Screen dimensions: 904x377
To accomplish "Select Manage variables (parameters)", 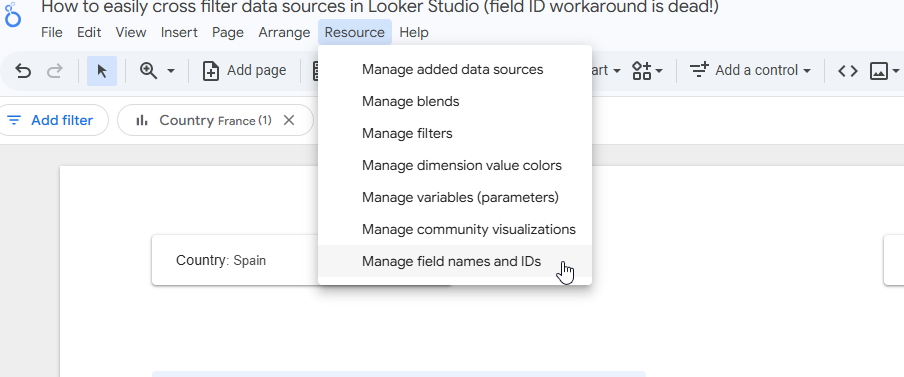I will (454, 198).
